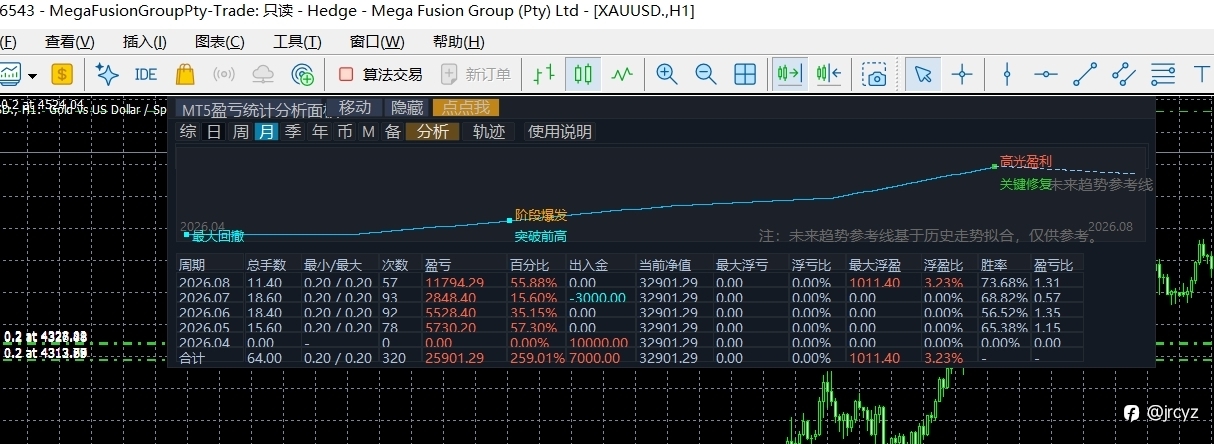The image size is (1214, 444).
Task: Click the dollar sign depth of market icon
Action: (62, 74)
